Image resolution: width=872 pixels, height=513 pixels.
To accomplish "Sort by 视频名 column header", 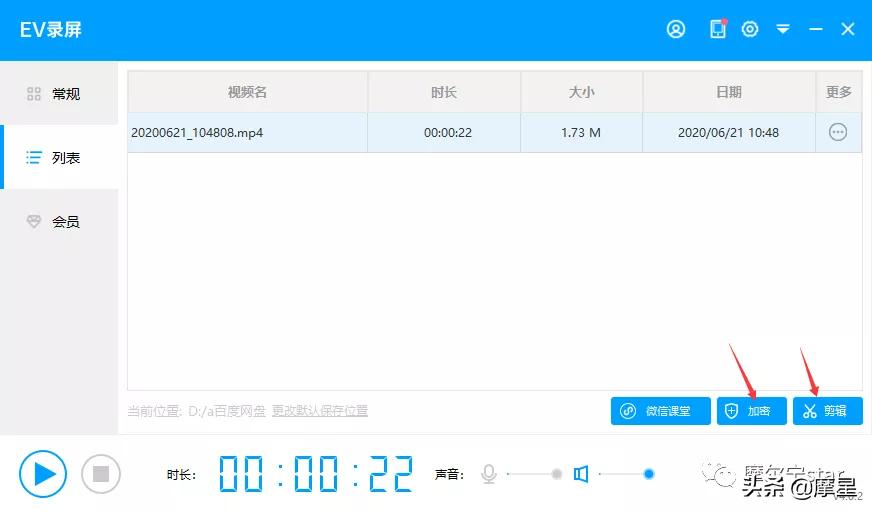I will pos(247,92).
